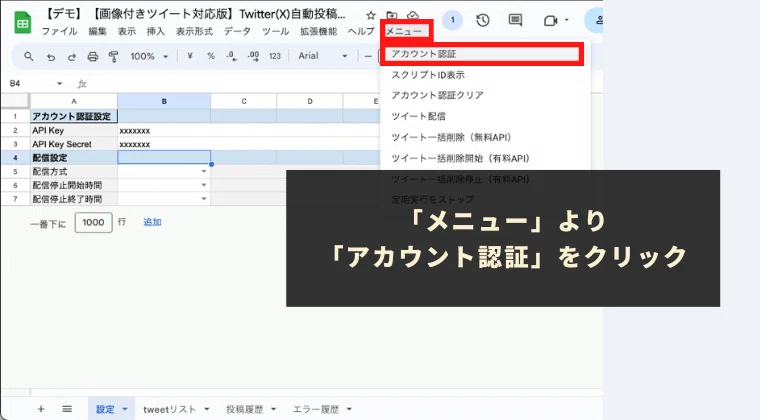The width and height of the screenshot is (760, 420).
Task: Start a video call with camera icon
Action: pyautogui.click(x=550, y=20)
